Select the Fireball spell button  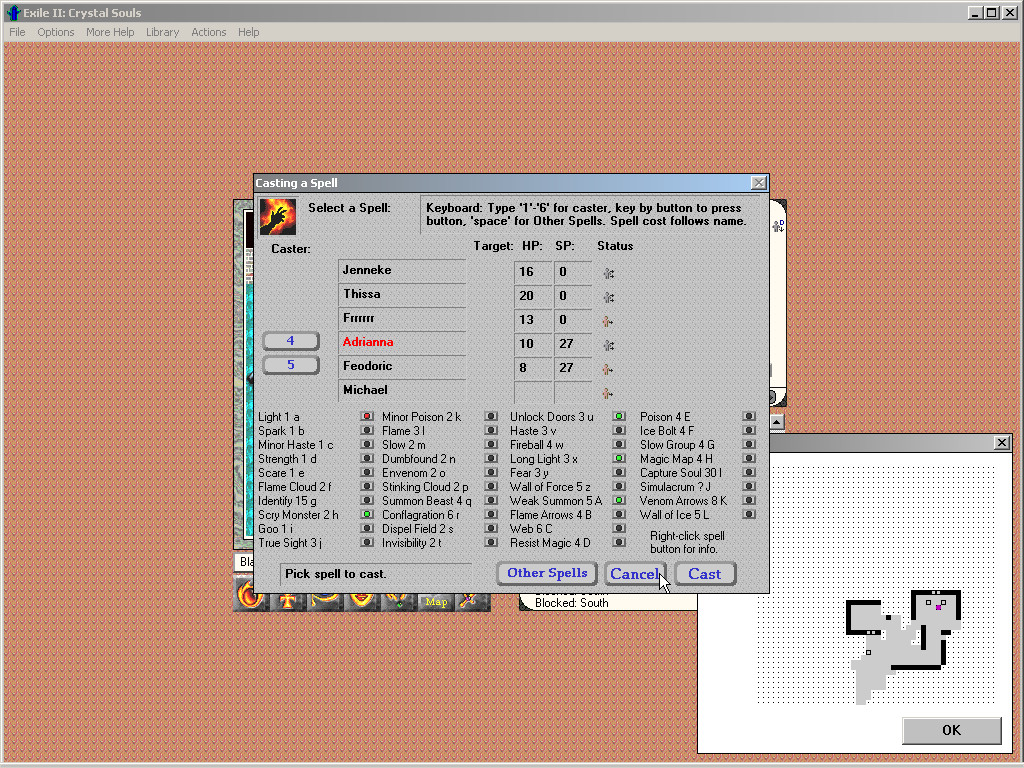pos(619,445)
